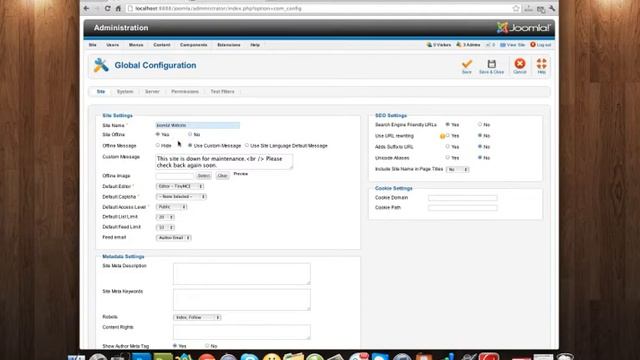Viewport: 640px width, 360px height.
Task: Switch to the Permissions tab
Action: click(x=185, y=92)
